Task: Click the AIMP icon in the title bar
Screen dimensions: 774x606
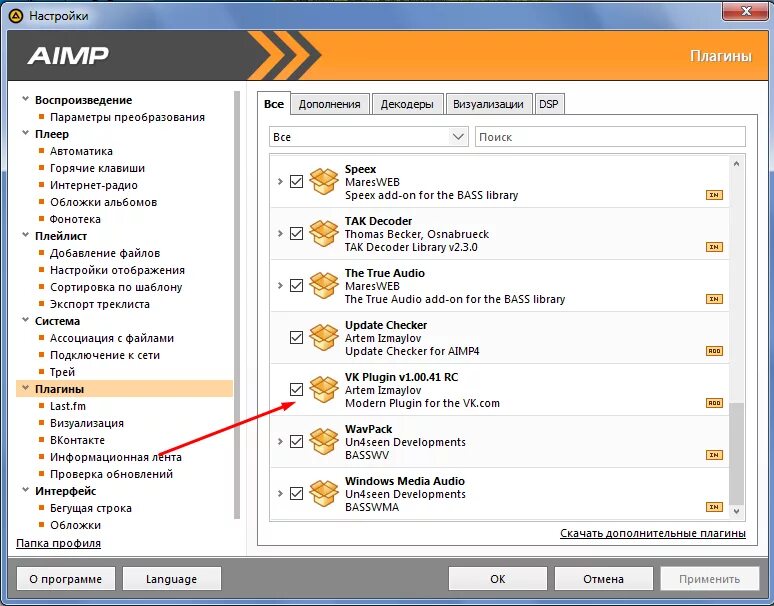Action: (16, 16)
